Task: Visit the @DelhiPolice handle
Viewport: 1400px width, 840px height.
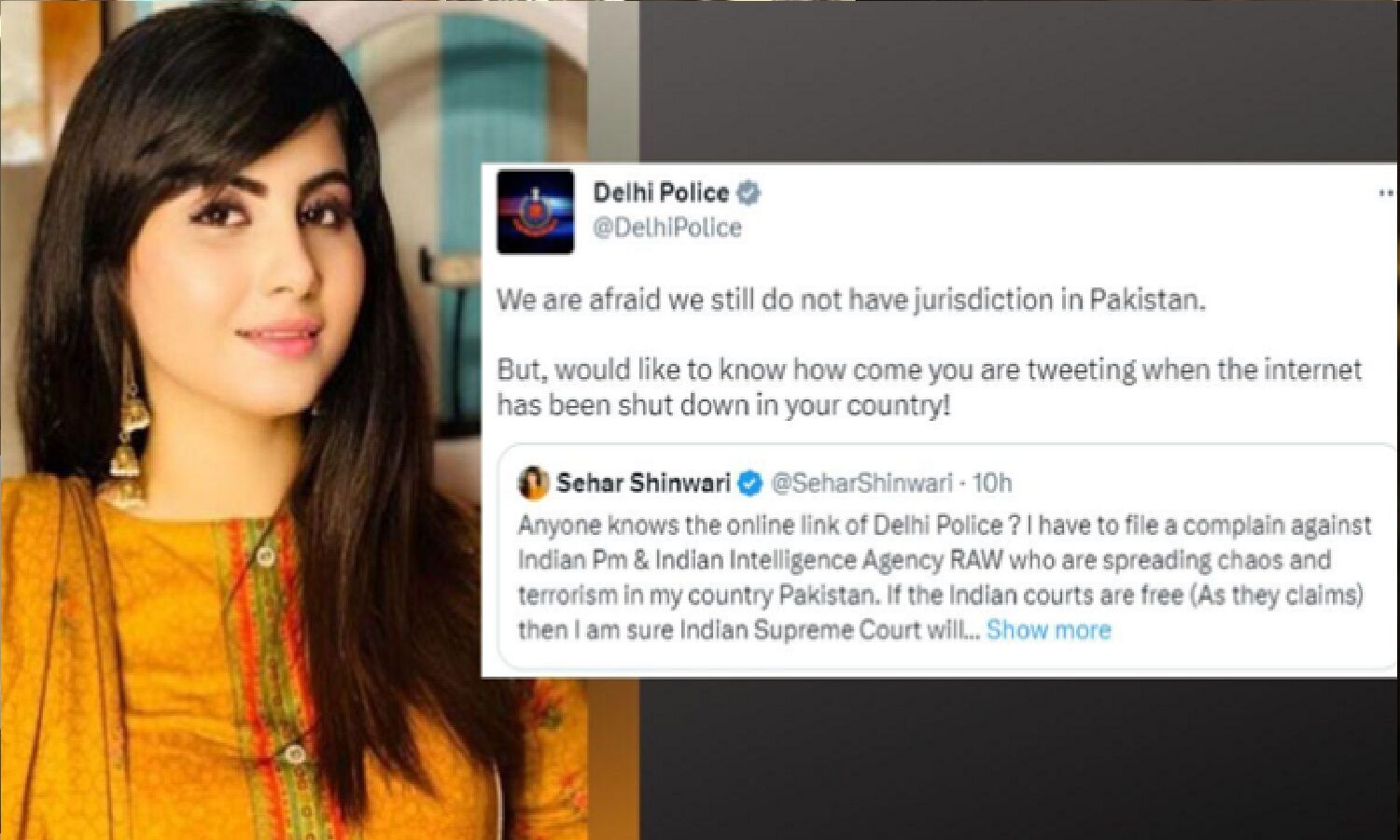Action: (x=667, y=228)
